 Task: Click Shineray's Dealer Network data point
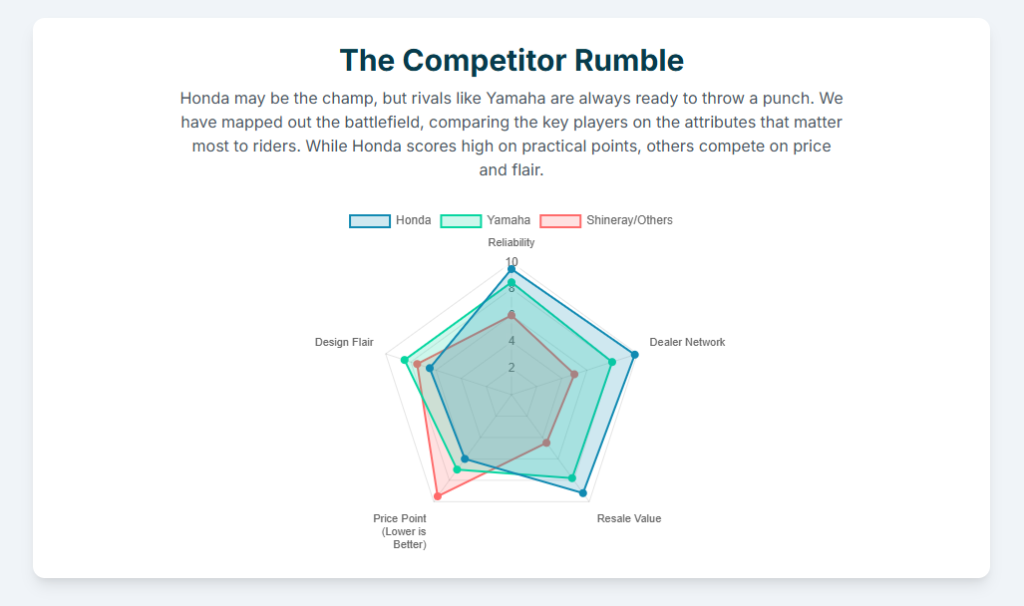(574, 374)
